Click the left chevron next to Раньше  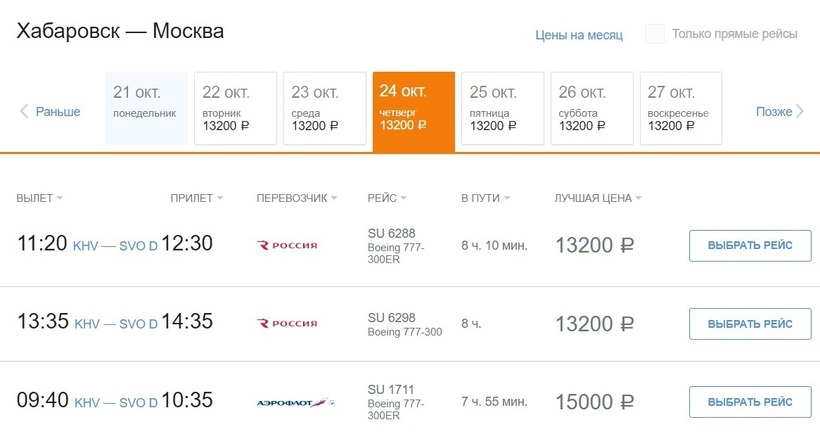[x=24, y=112]
